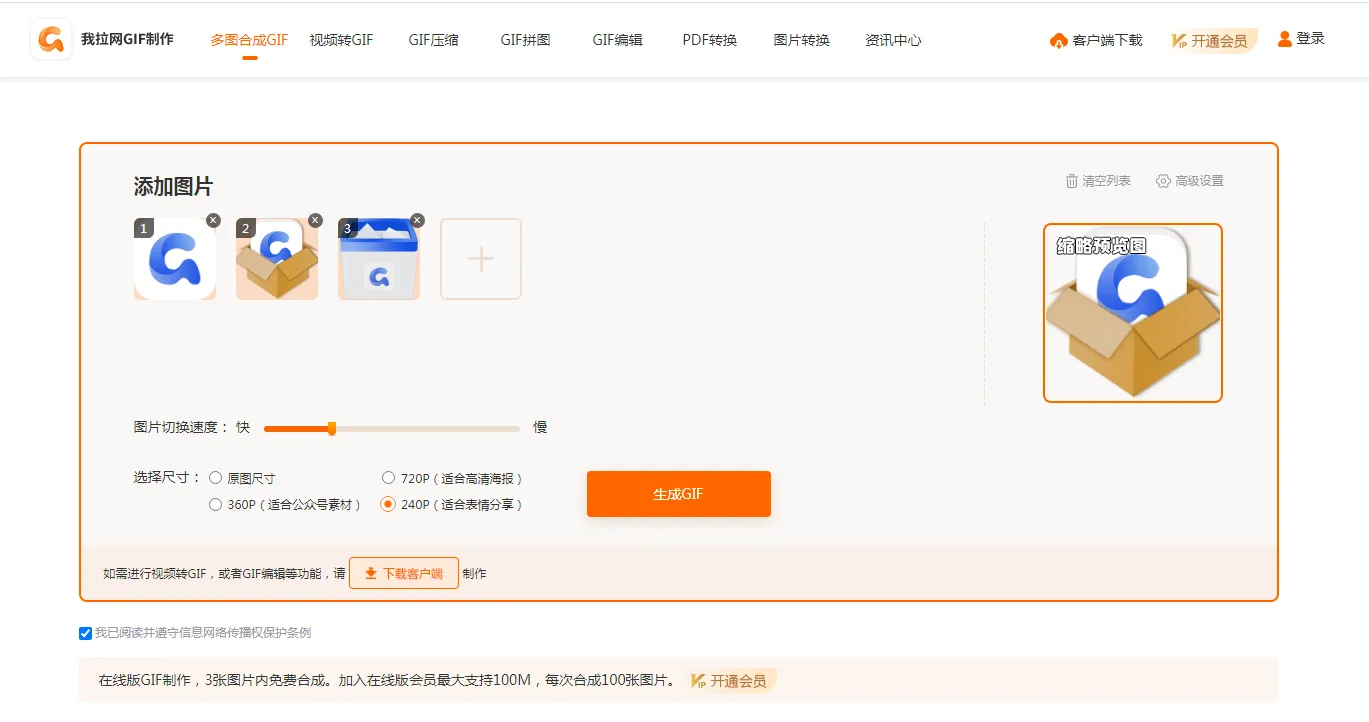Open the GIF压缩 tab
This screenshot has width=1369, height=722.
(x=434, y=40)
